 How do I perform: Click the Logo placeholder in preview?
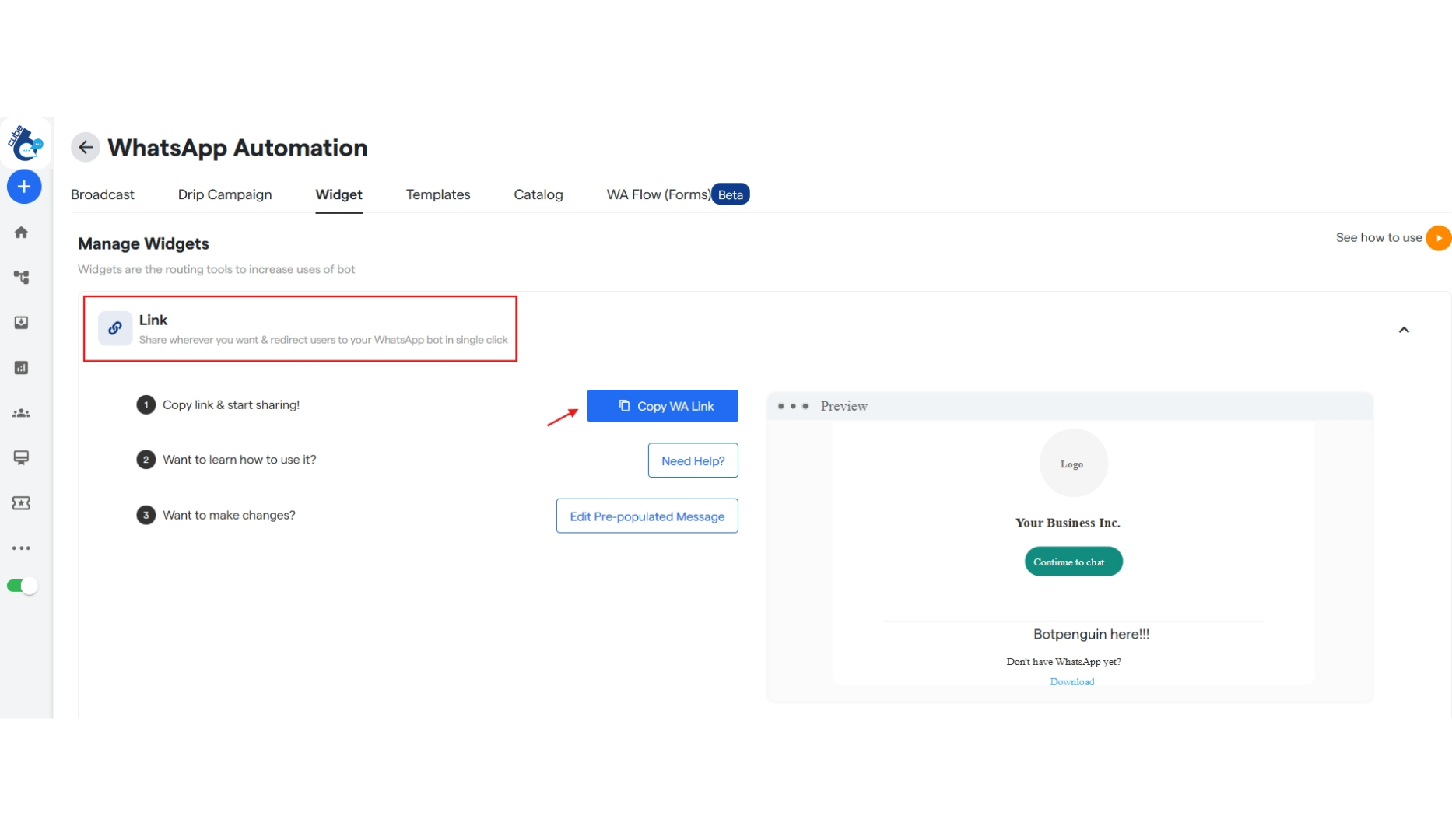(x=1073, y=464)
